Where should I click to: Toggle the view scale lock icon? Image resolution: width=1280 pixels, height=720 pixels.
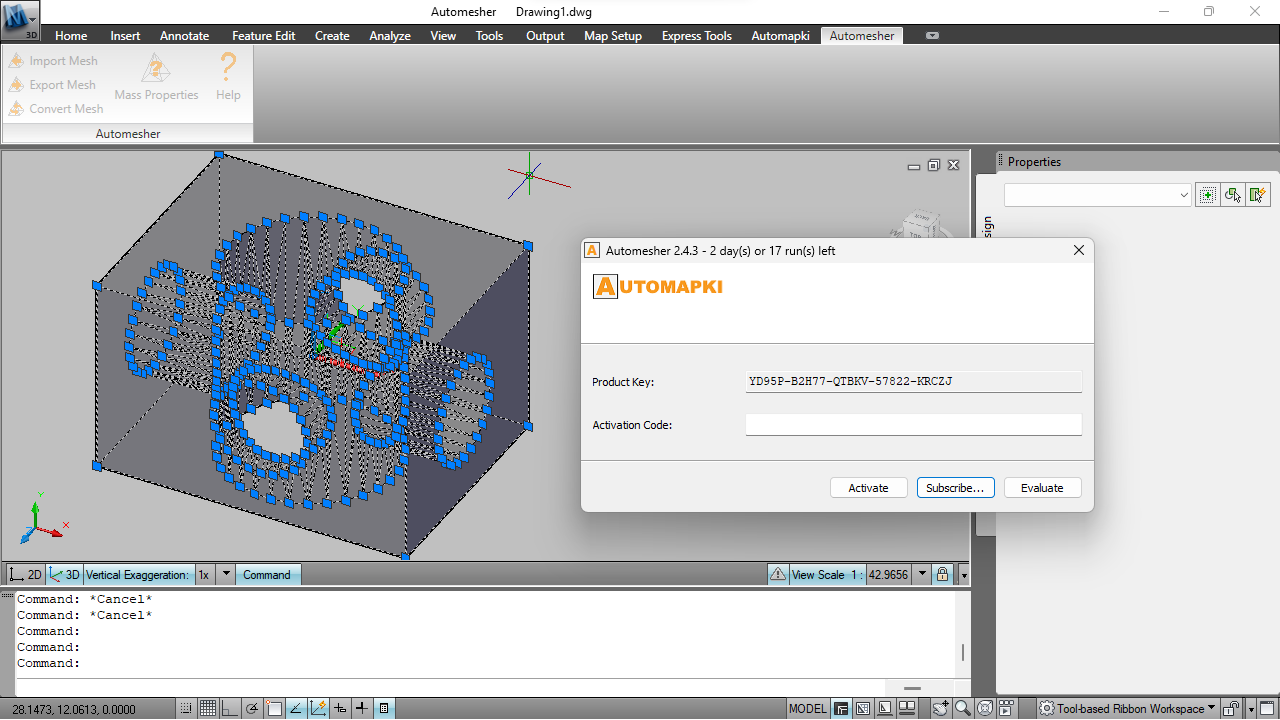[941, 574]
